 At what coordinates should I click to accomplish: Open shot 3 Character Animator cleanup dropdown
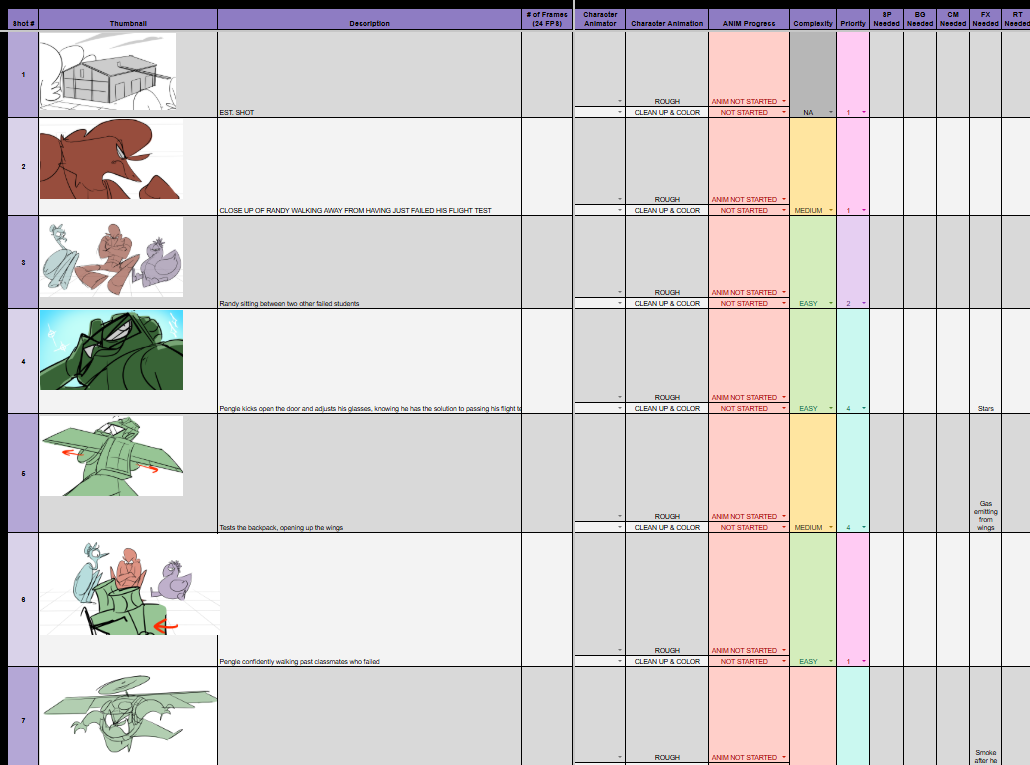click(619, 303)
